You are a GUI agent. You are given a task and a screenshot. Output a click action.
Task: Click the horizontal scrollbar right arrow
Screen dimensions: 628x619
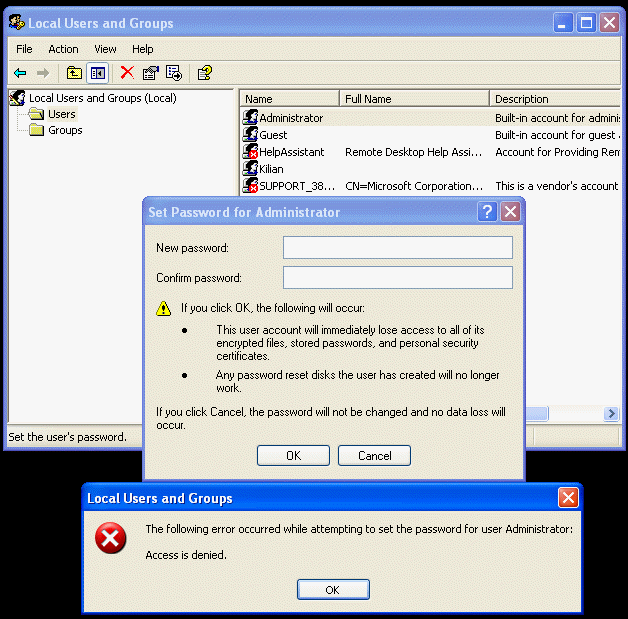click(x=611, y=414)
